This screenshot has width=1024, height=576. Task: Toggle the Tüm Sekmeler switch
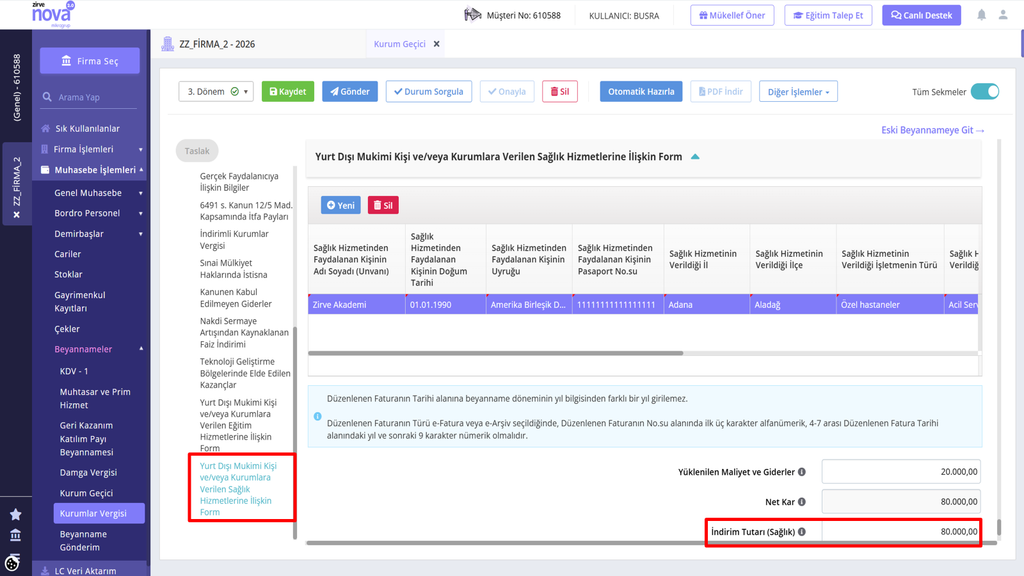pyautogui.click(x=985, y=91)
